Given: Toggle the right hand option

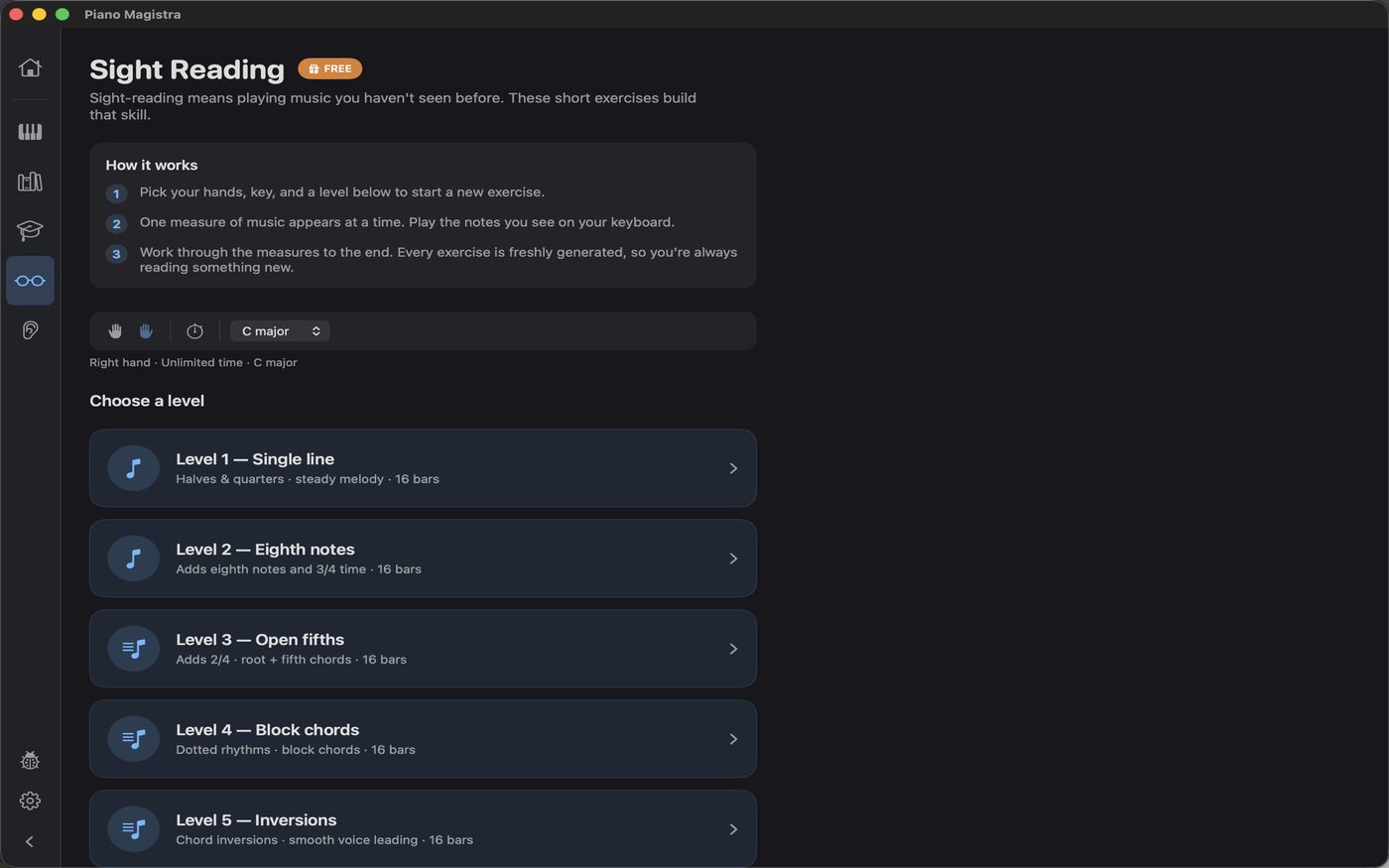Looking at the screenshot, I should click(x=146, y=331).
